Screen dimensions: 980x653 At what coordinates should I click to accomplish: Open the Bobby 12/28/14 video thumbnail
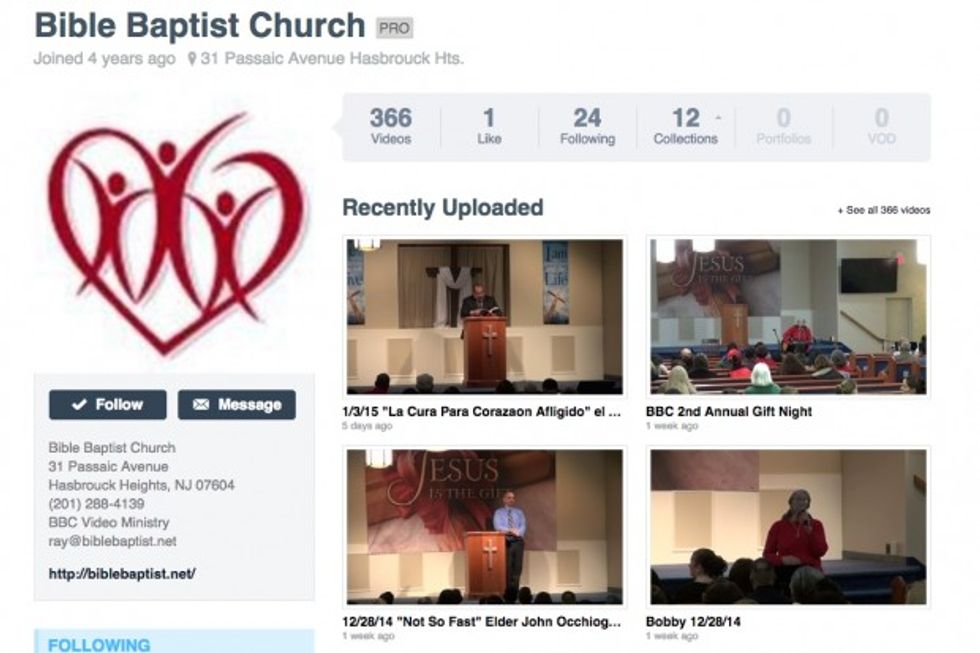click(x=788, y=527)
